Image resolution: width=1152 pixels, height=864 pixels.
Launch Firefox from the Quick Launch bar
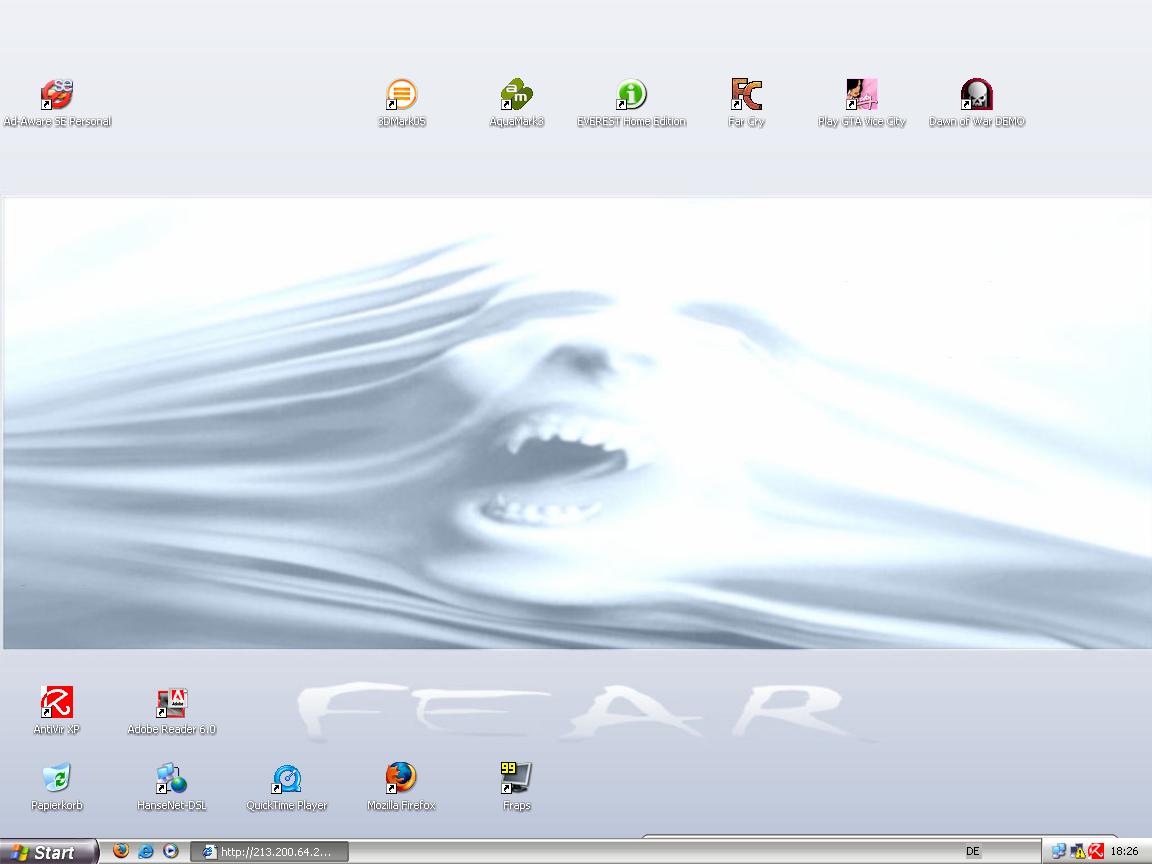(121, 851)
